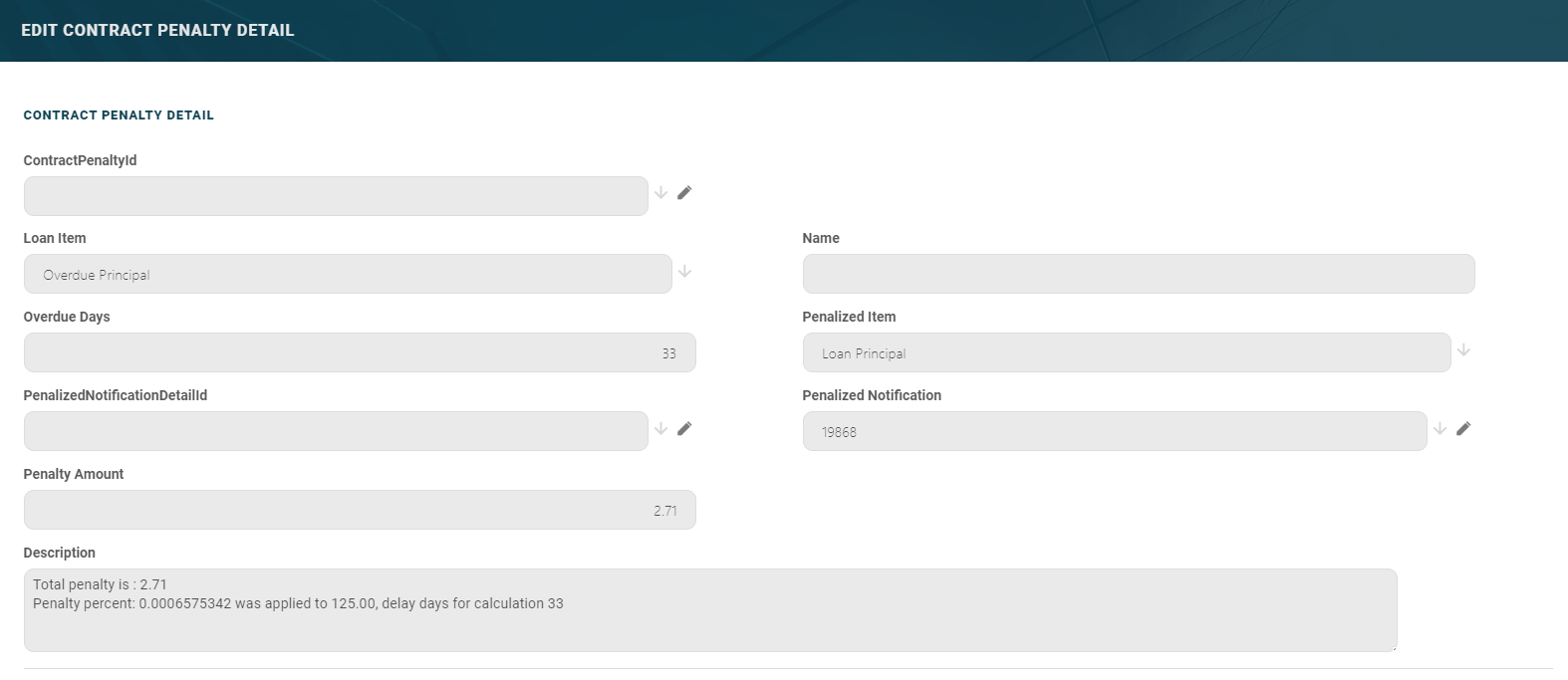Click the Penalized Notification edit pencil icon
Screen dimensions: 1568x680
(x=1463, y=429)
